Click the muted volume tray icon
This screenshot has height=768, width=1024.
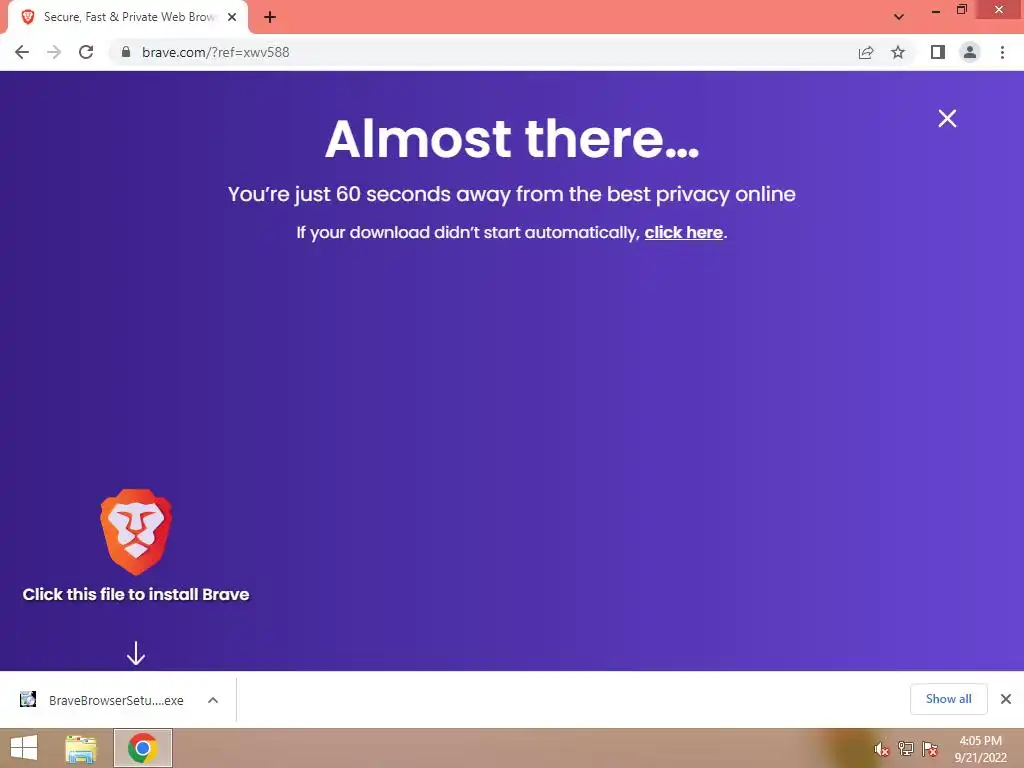tap(881, 750)
